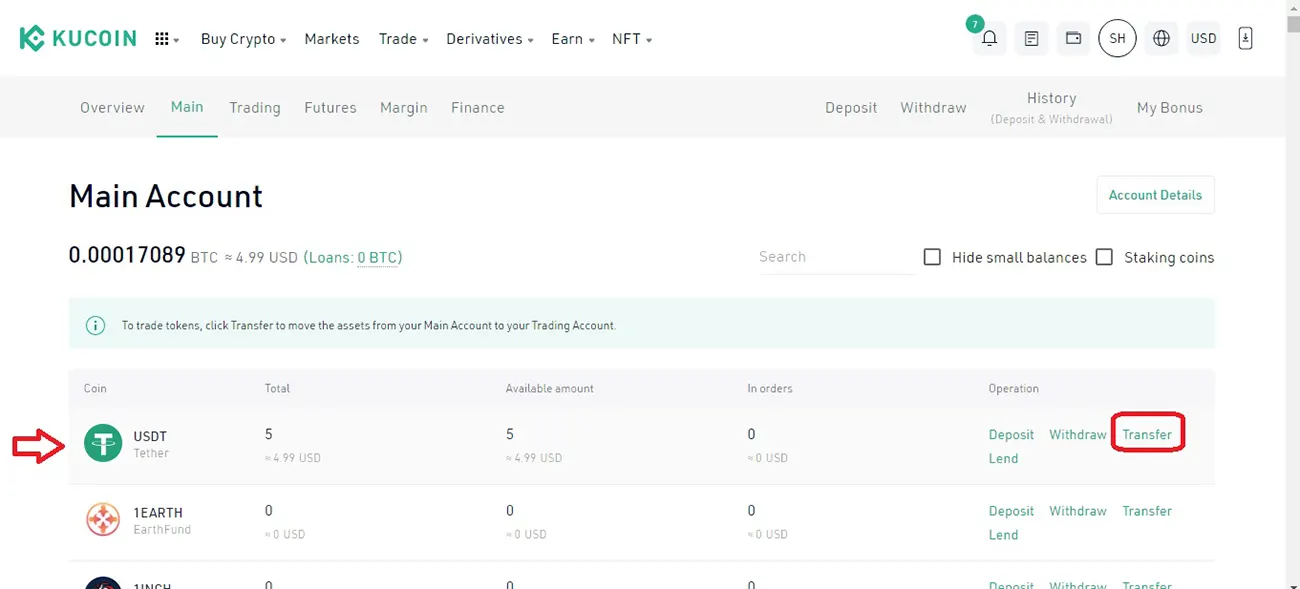Switch to the Futures tab
Image resolution: width=1300 pixels, height=589 pixels.
click(330, 107)
